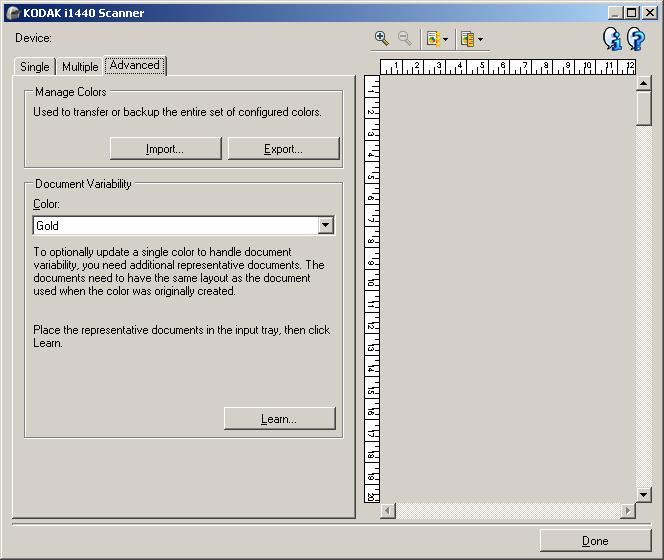Click the preview display options icon
Screen dimensions: 664x560
433,39
